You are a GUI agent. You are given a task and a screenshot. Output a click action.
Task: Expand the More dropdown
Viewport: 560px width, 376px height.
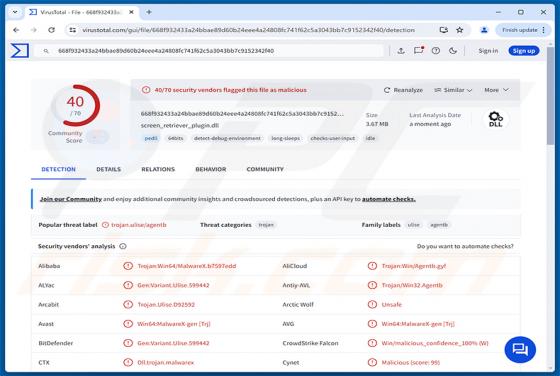tap(496, 90)
